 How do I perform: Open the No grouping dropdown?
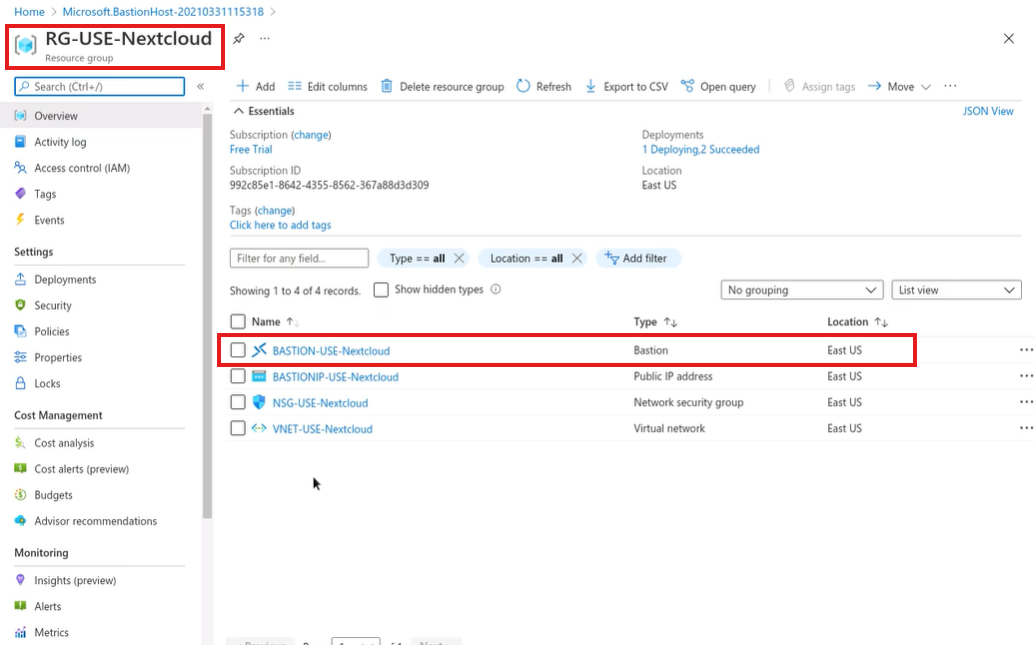(802, 290)
